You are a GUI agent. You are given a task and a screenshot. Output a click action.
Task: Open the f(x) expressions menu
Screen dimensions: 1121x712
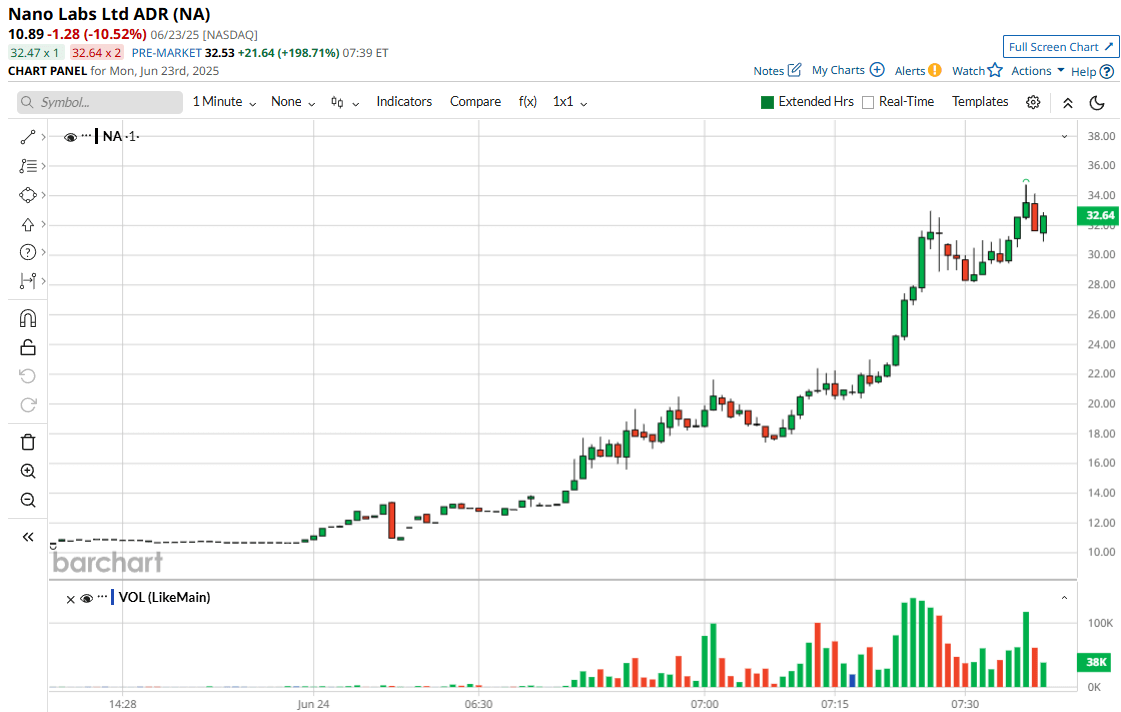coord(528,102)
